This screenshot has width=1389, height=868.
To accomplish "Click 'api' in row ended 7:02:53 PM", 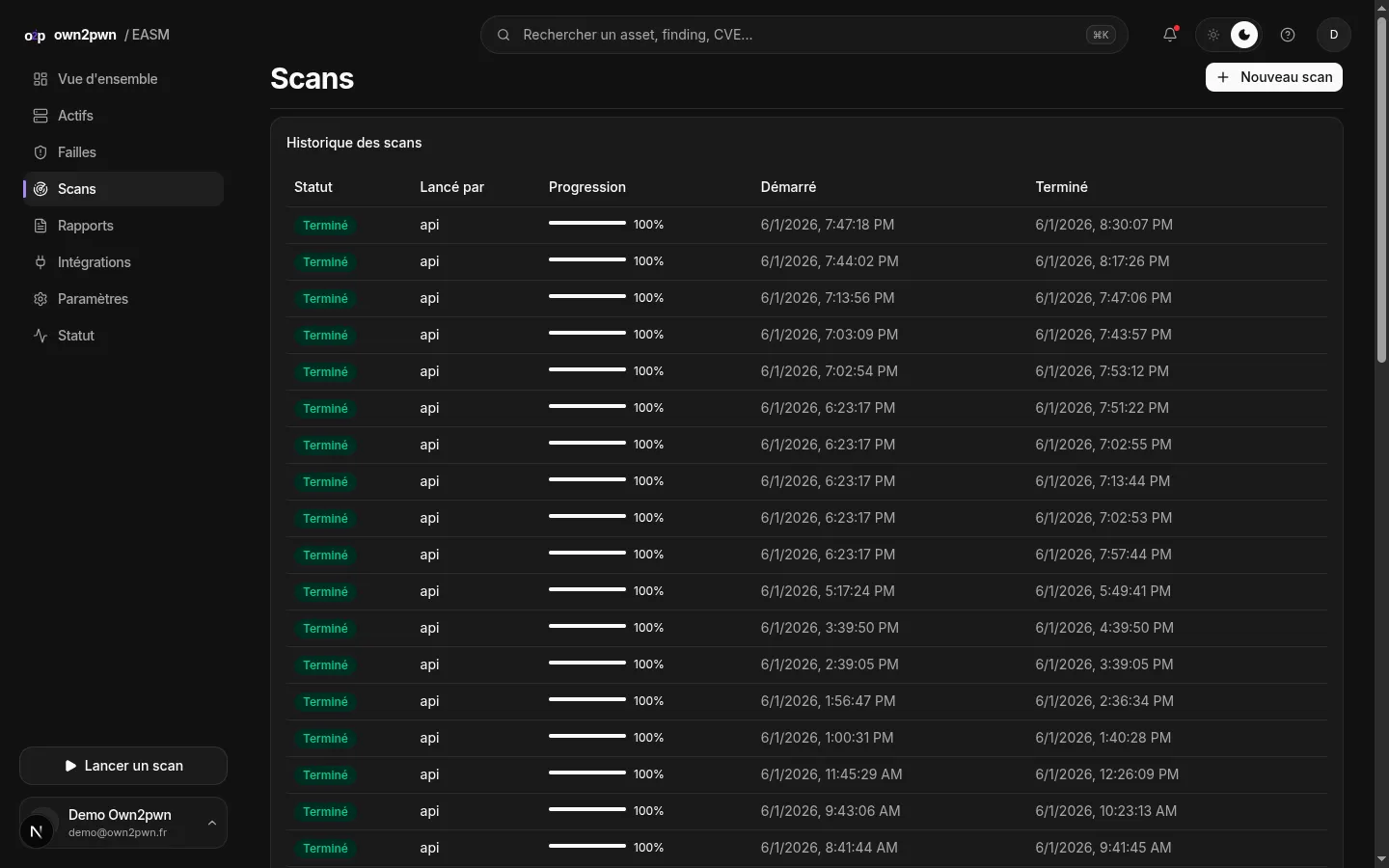I will pos(429,518).
